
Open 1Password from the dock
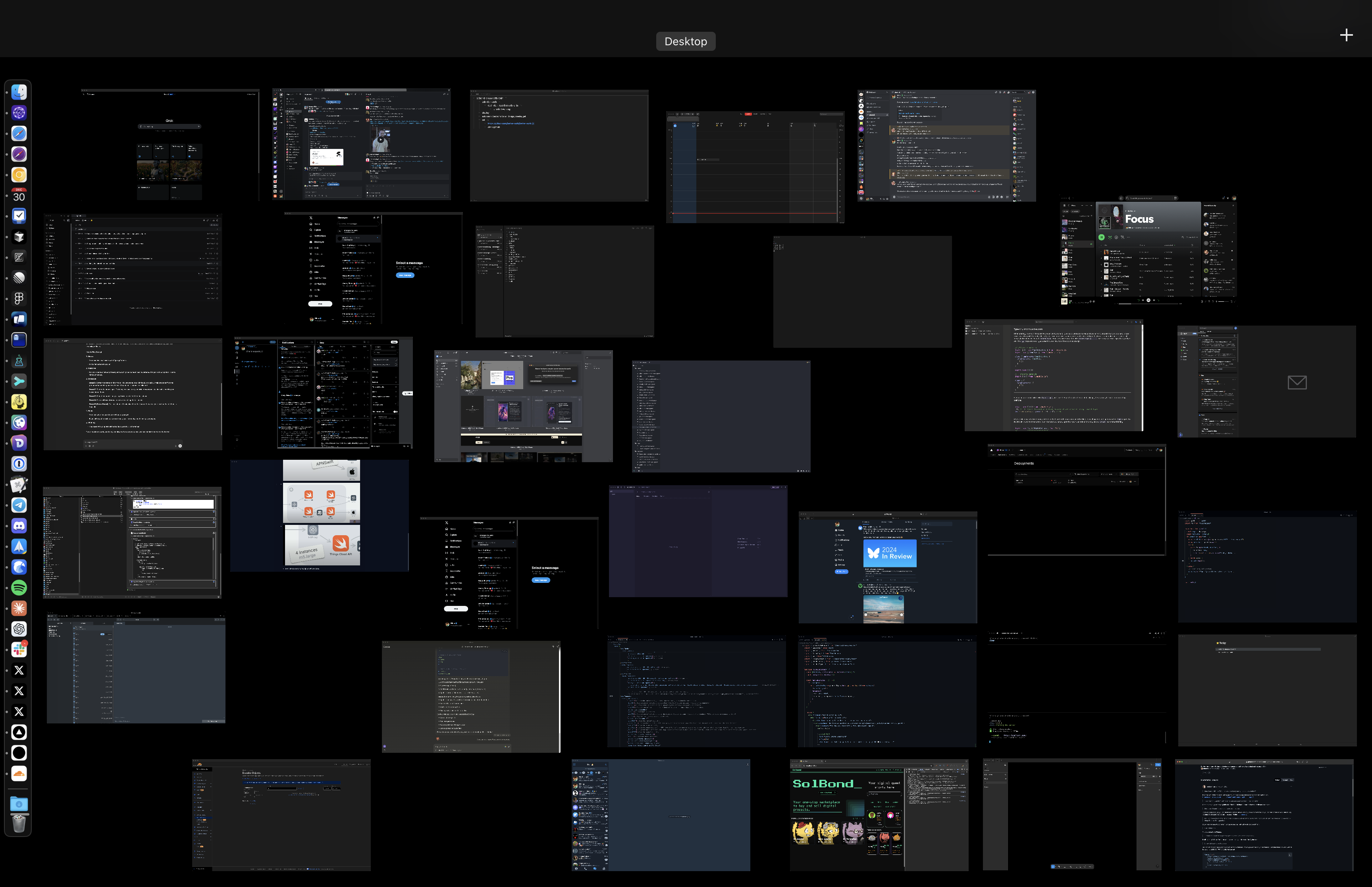19,464
